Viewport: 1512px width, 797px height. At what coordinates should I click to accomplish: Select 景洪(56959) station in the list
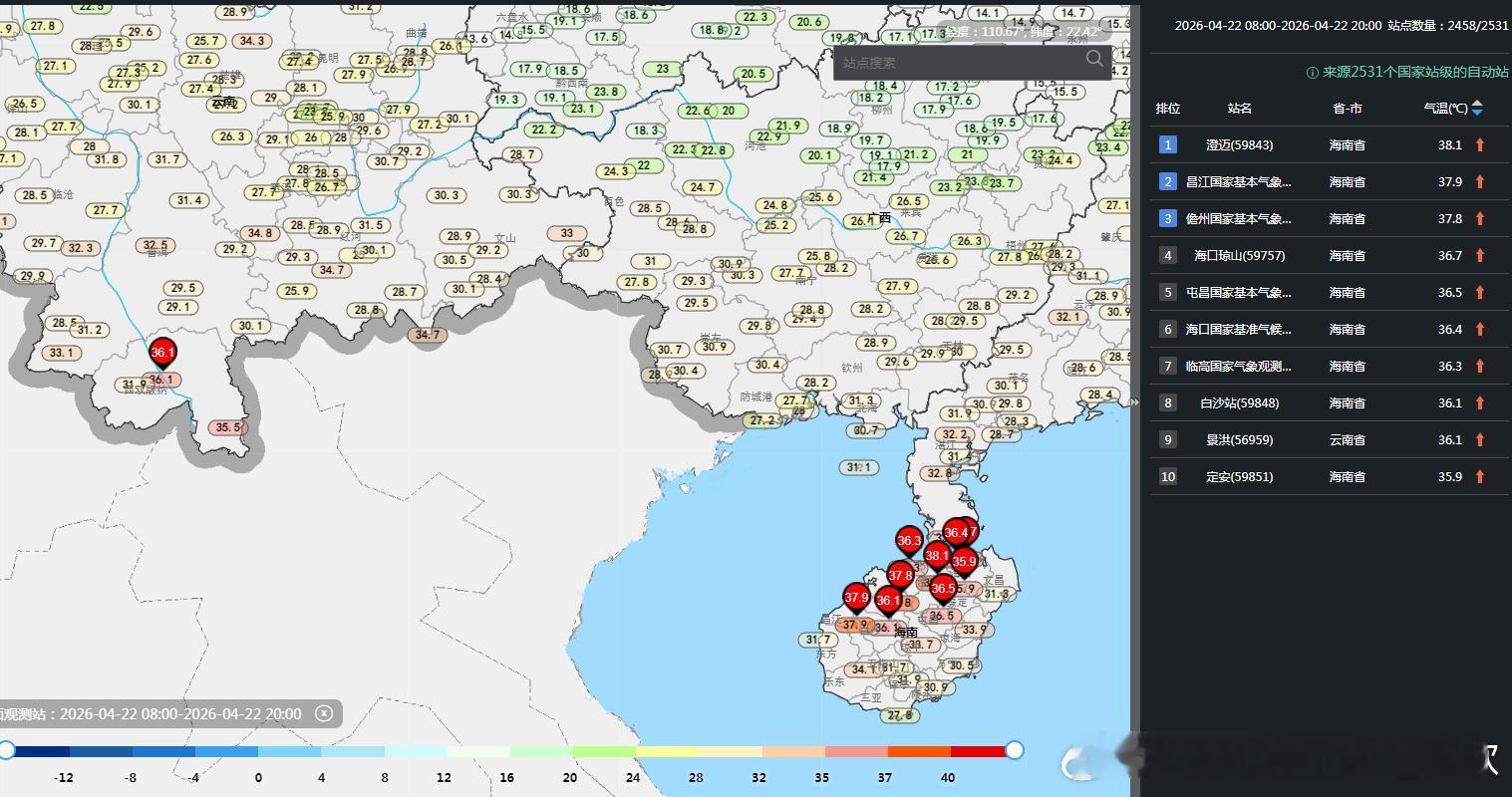[x=1239, y=439]
